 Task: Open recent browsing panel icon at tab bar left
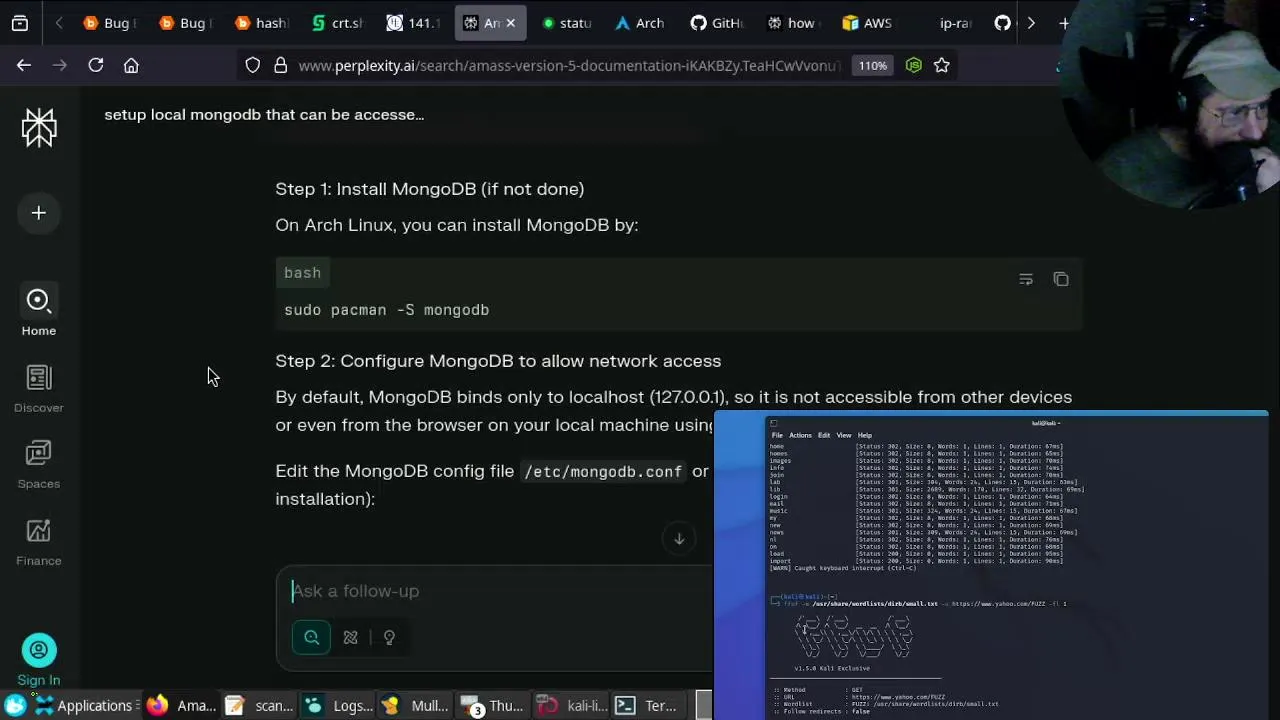pyautogui.click(x=20, y=23)
